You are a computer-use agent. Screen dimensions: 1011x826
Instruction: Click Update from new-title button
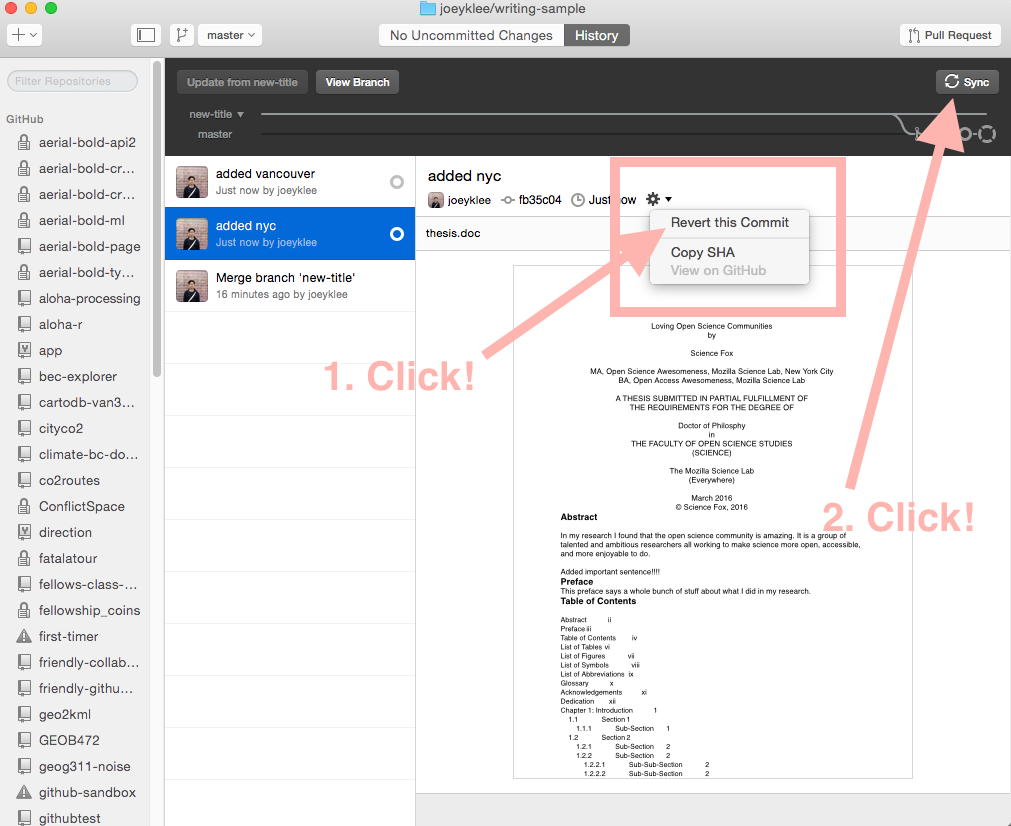coord(242,82)
